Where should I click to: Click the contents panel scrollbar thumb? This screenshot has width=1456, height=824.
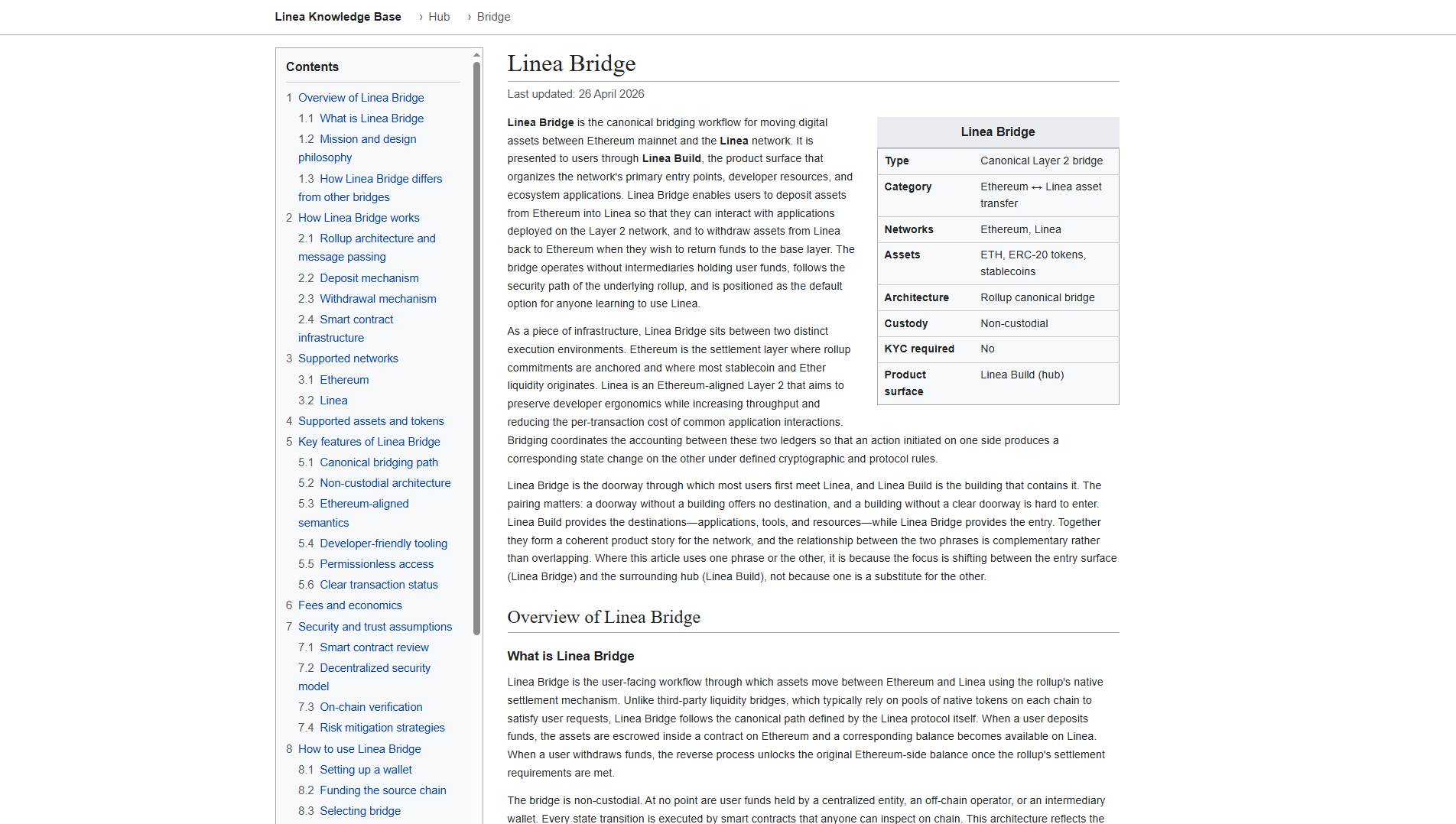click(x=477, y=349)
